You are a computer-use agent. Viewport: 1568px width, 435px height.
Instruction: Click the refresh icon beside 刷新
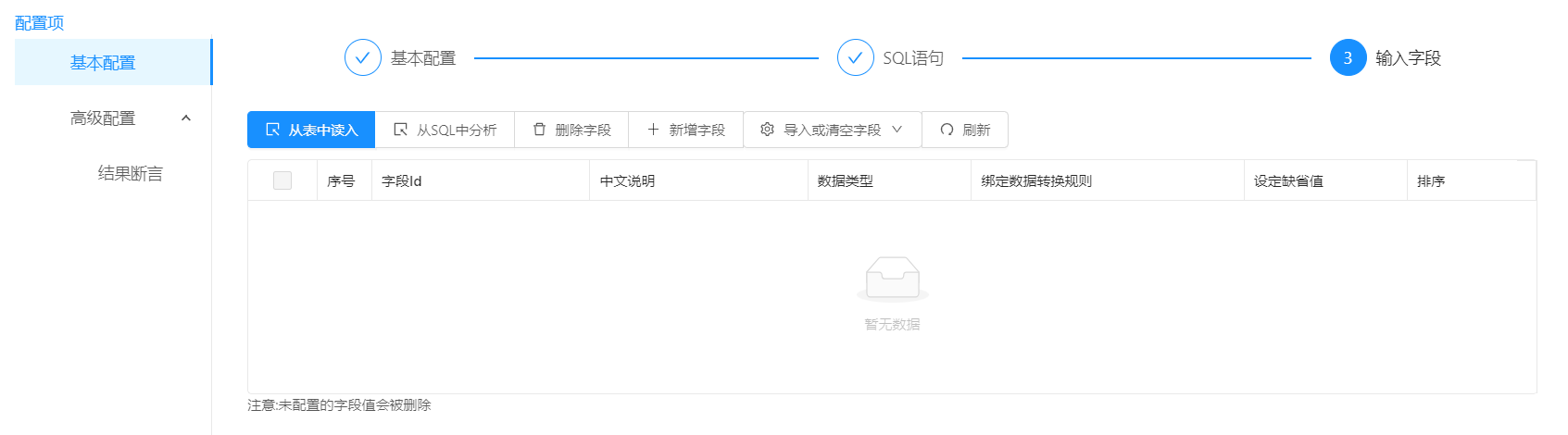coord(947,130)
